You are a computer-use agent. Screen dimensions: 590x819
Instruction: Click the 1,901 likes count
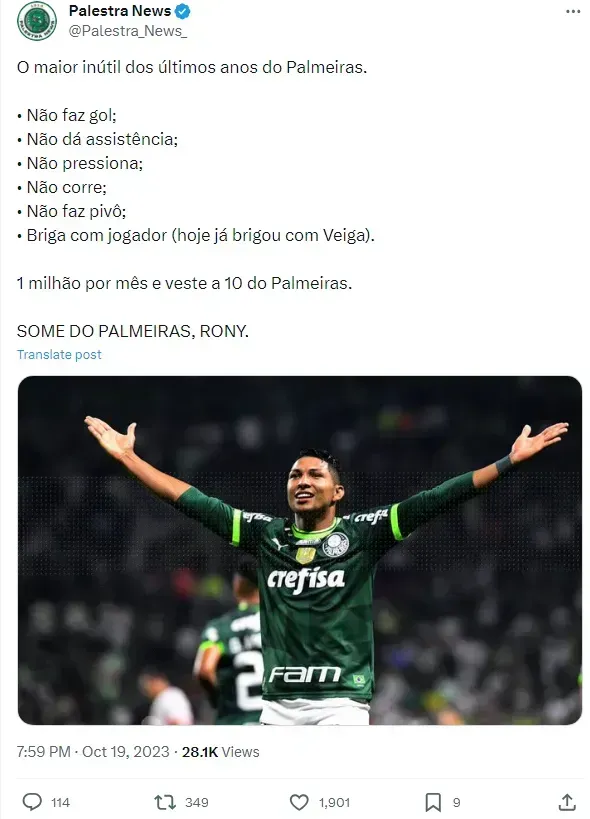coord(334,802)
